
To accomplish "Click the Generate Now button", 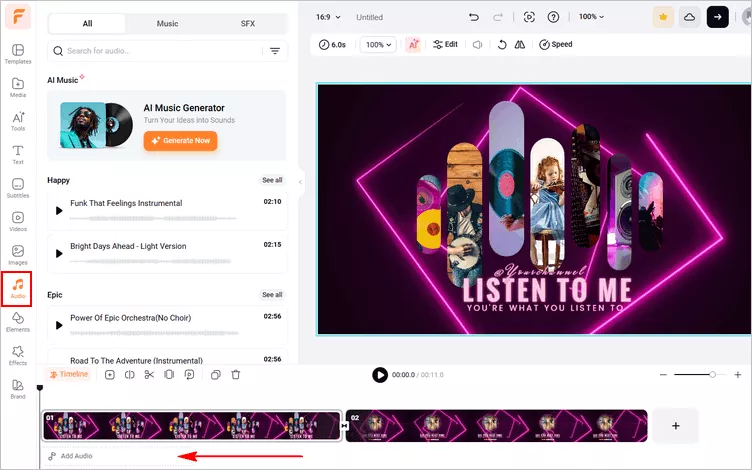I will click(x=180, y=141).
